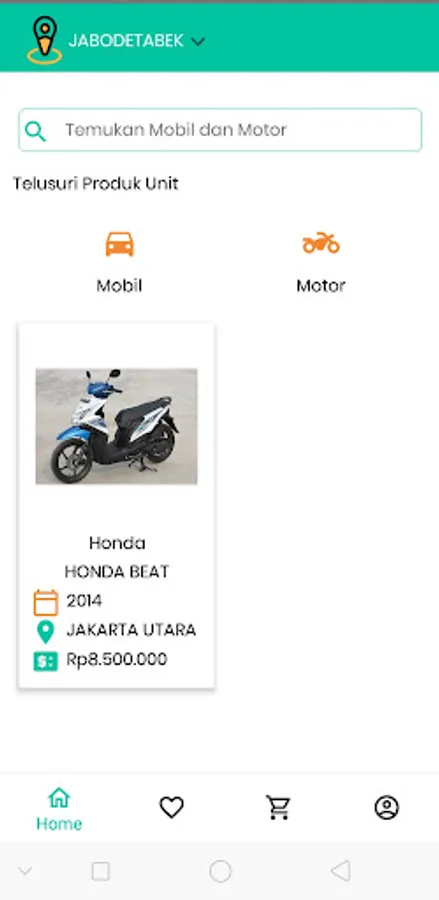Click the location pin beside JAKARTA UTARA
Screen dimensions: 439x900
45,631
